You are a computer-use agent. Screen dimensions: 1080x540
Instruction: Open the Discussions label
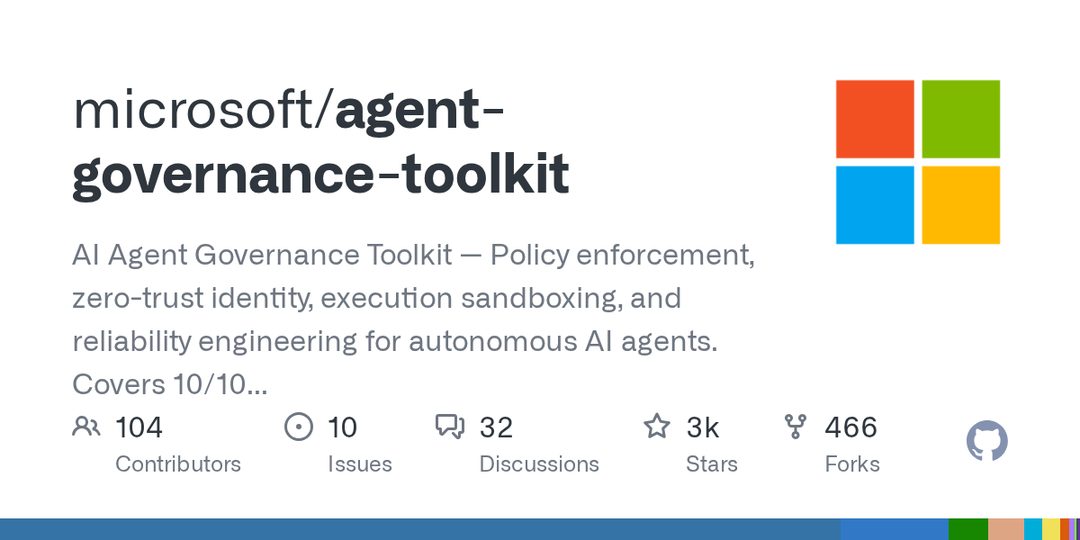[539, 464]
